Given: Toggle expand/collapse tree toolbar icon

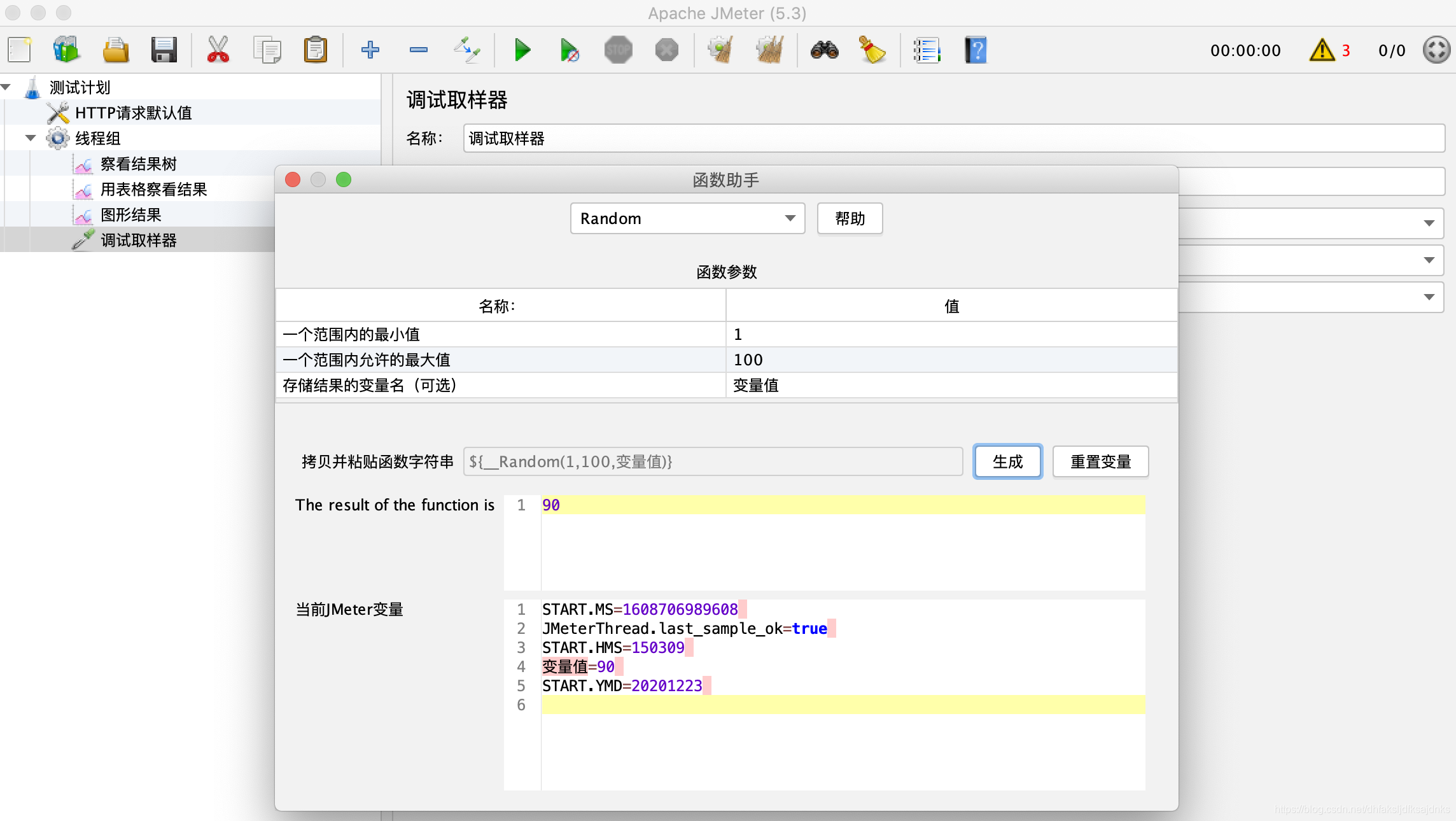Looking at the screenshot, I should [466, 50].
